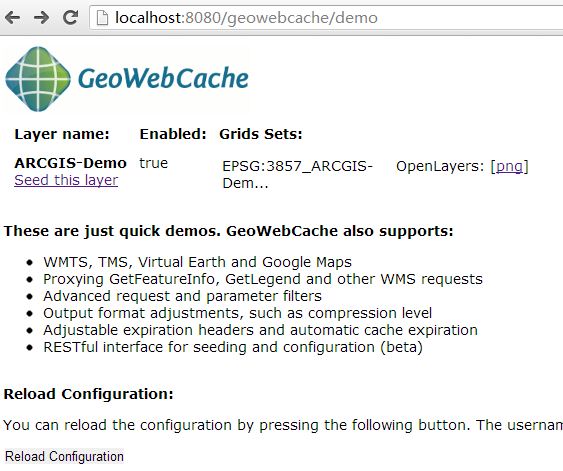Open the Seed this layer link

click(x=66, y=180)
